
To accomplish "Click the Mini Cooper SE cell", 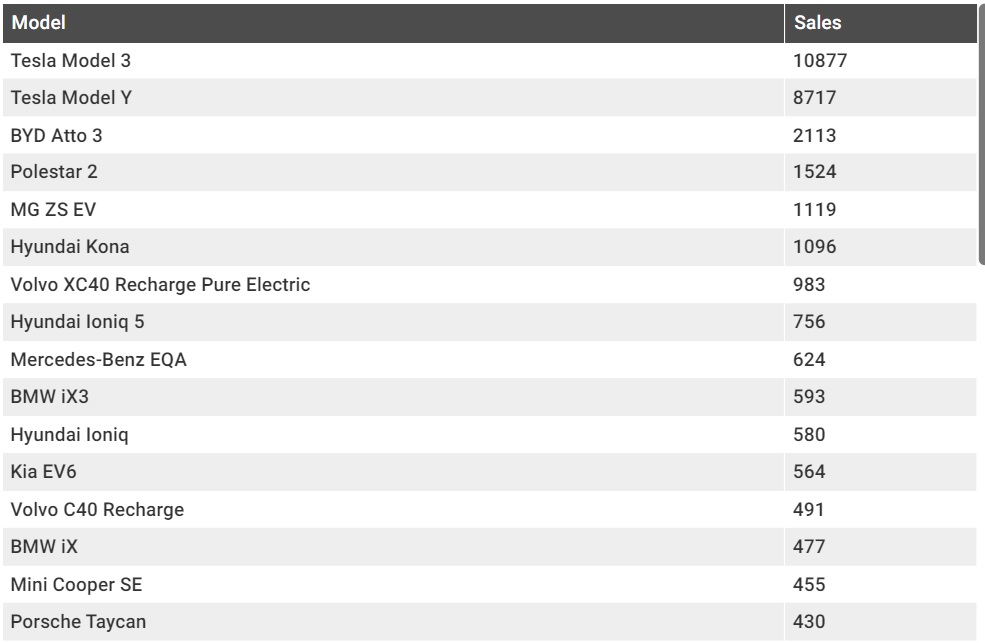I will [x=68, y=585].
